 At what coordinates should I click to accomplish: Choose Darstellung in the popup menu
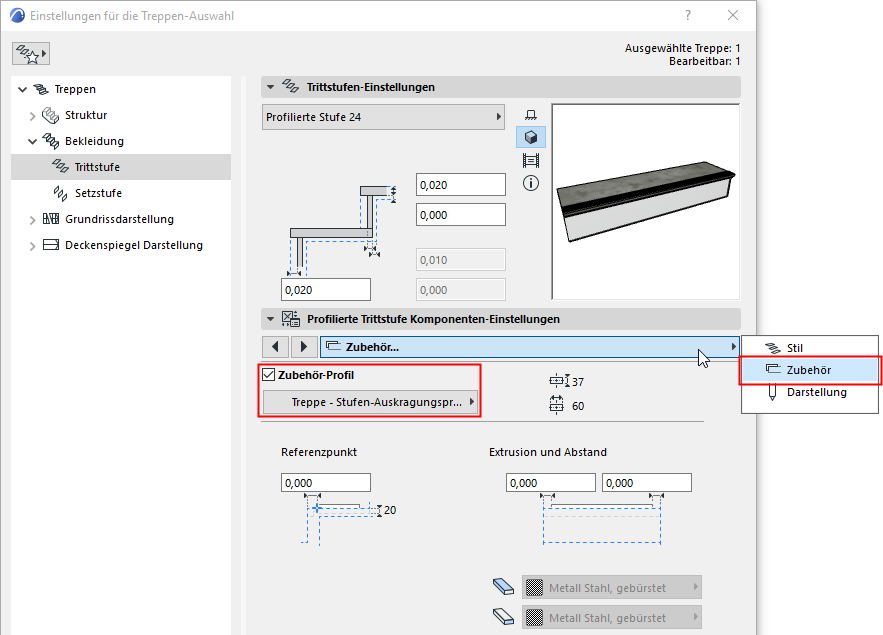click(810, 392)
